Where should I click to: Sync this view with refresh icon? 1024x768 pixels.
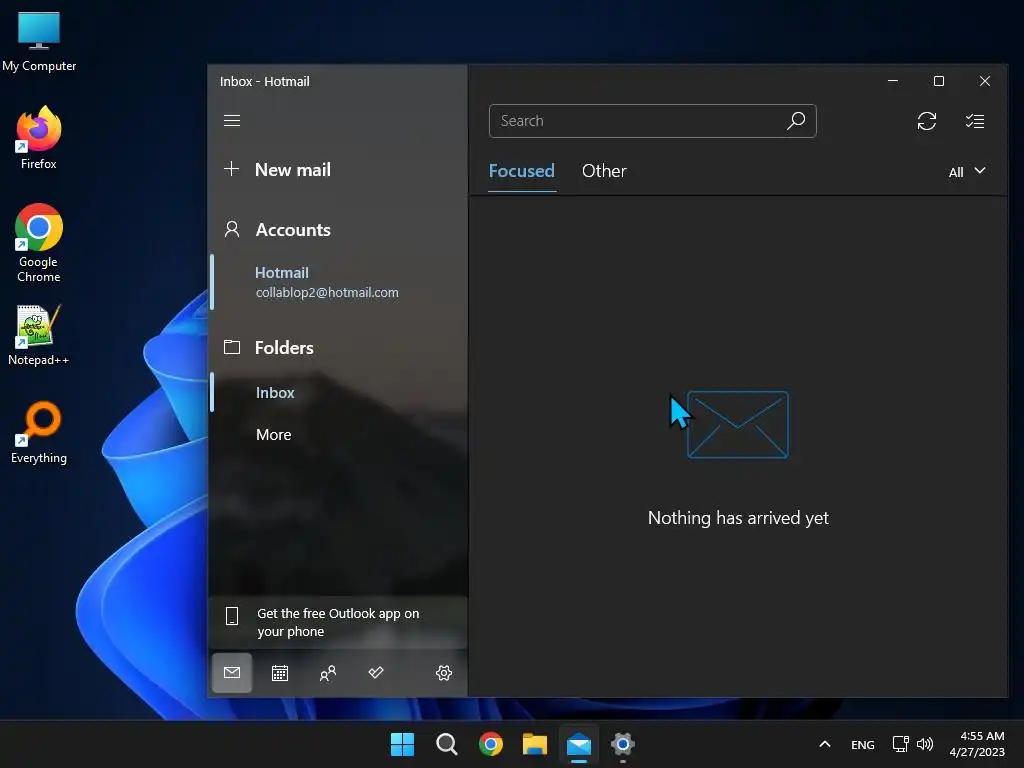(x=927, y=121)
